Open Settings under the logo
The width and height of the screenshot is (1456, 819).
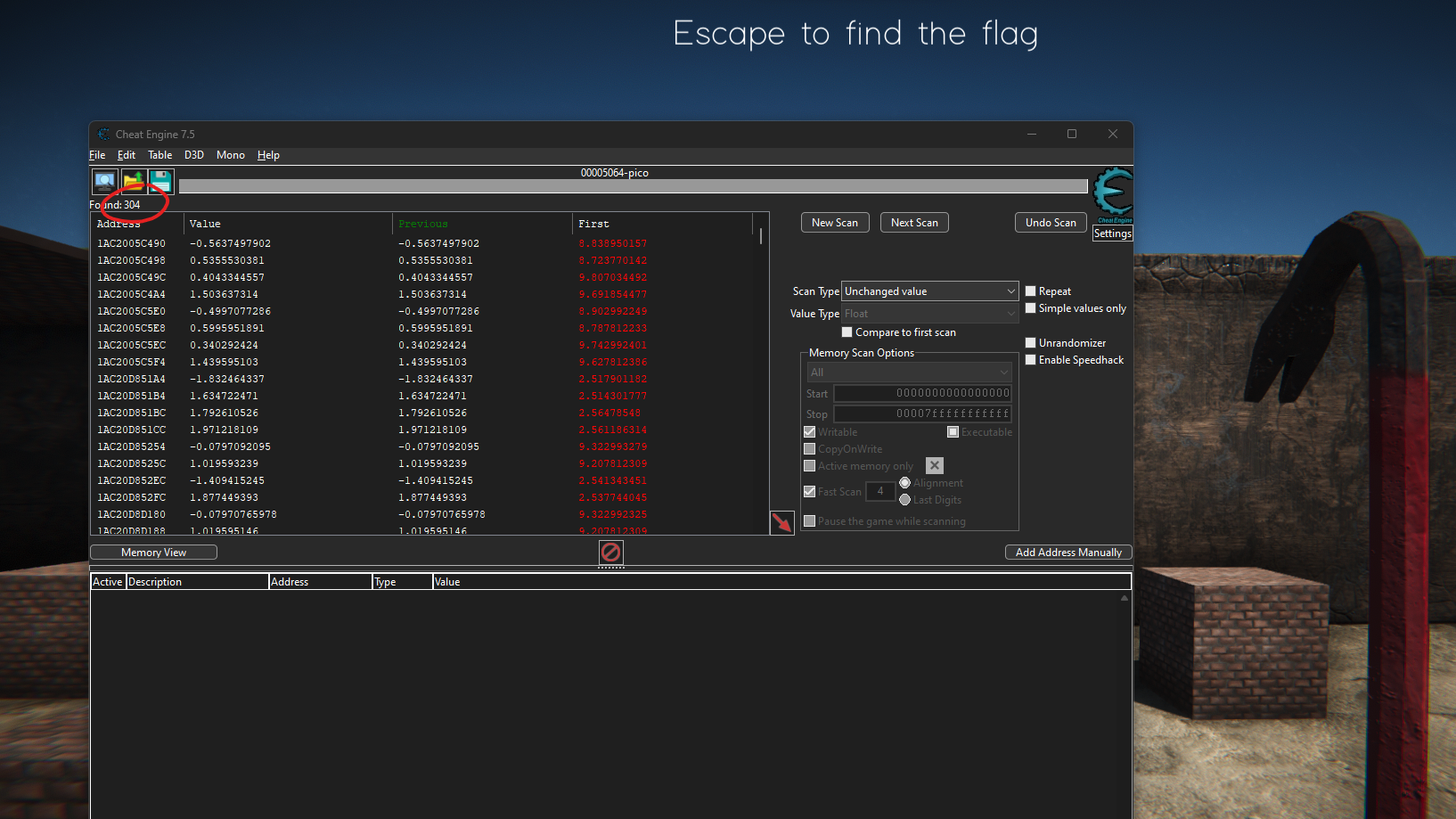(1113, 233)
